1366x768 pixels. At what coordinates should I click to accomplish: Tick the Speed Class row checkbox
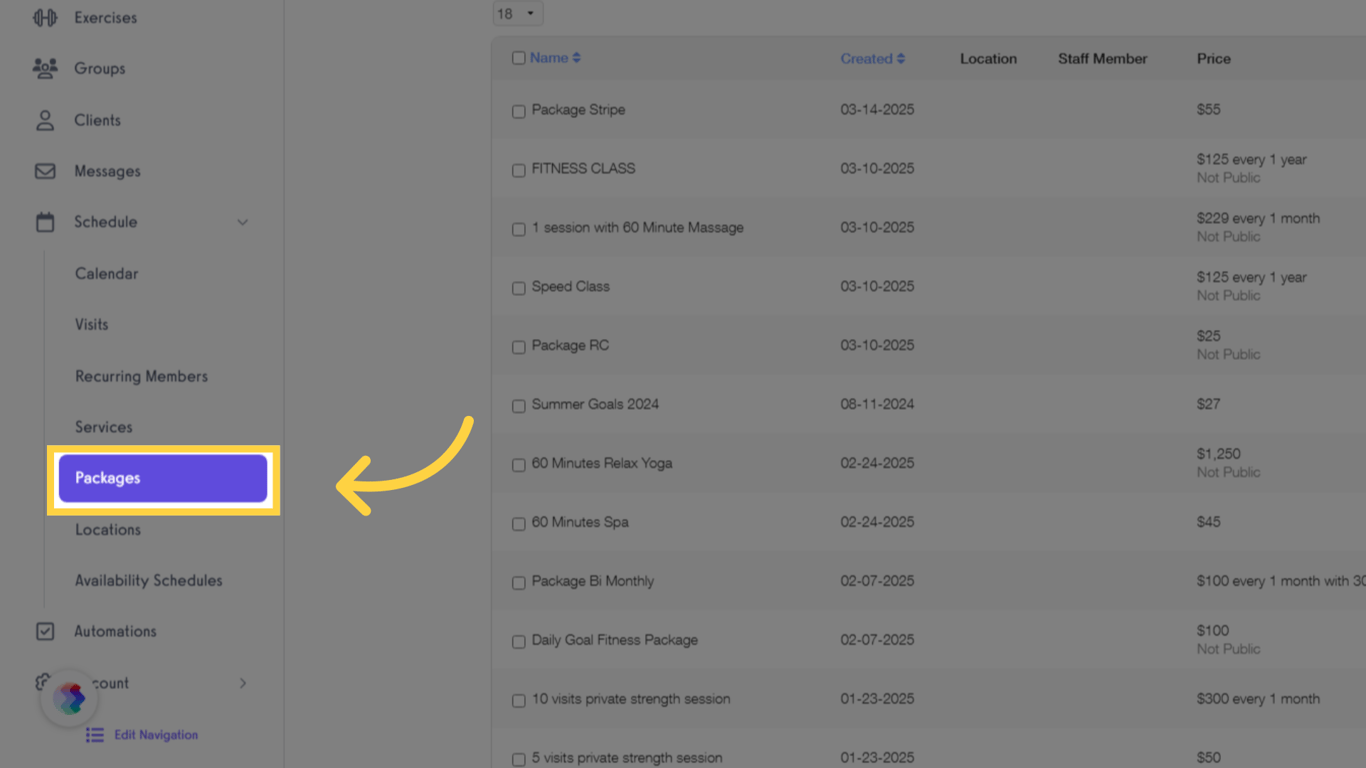coord(518,288)
